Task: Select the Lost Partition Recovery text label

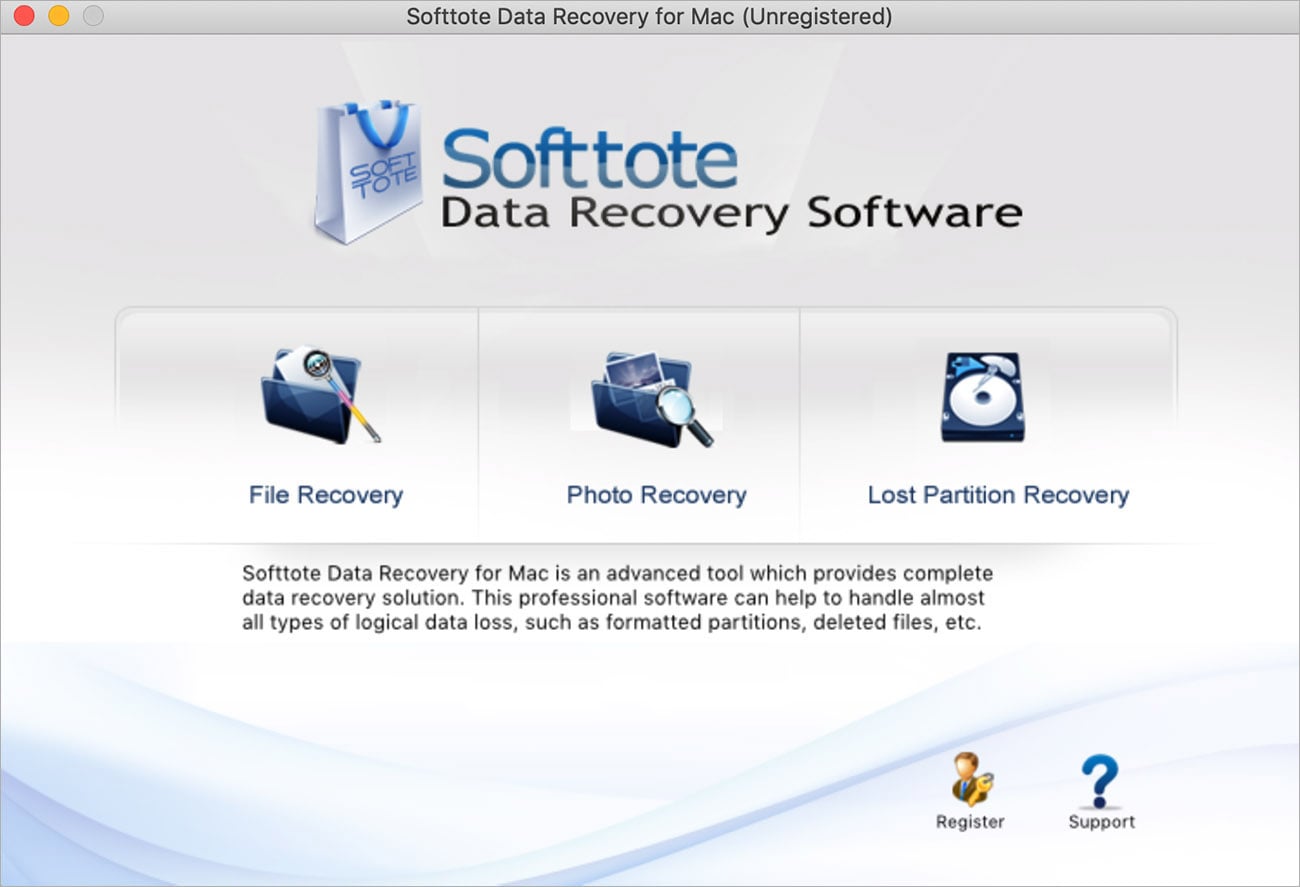Action: (998, 495)
